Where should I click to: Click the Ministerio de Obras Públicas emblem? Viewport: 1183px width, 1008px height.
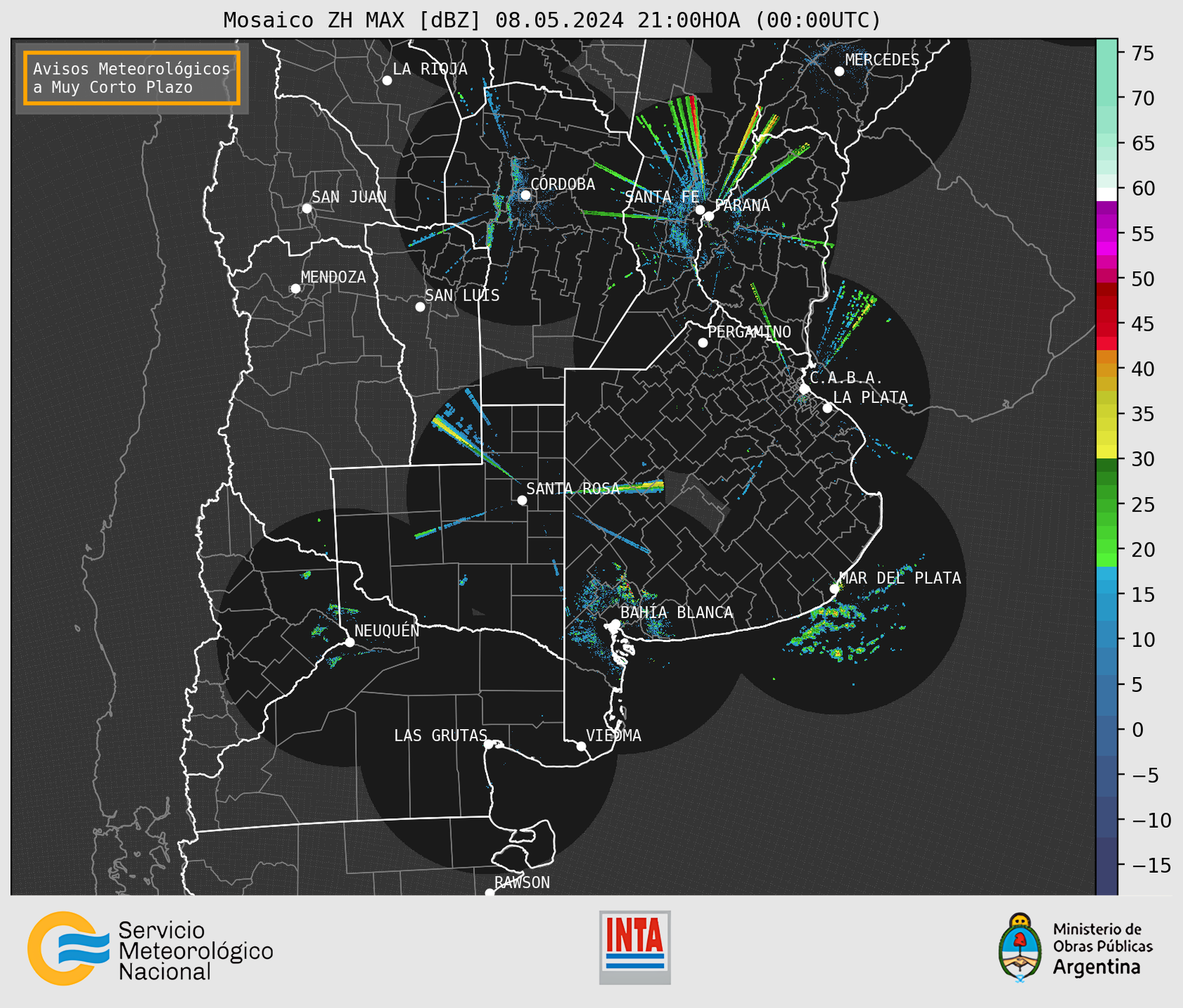tap(1020, 947)
